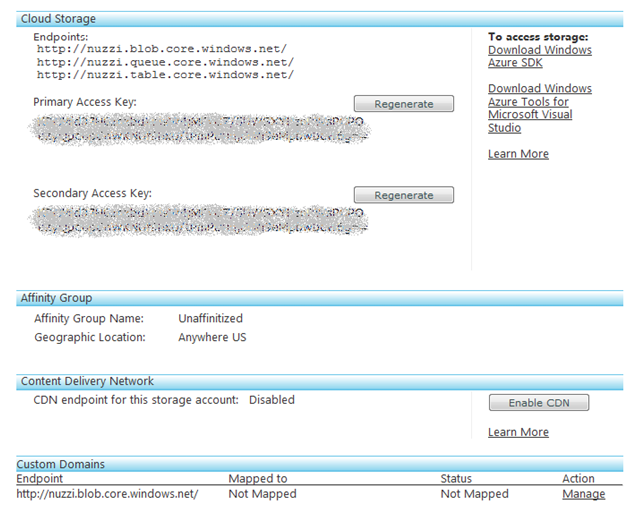The width and height of the screenshot is (629, 506).
Task: Click the To access storage heading
Action: pos(538,37)
